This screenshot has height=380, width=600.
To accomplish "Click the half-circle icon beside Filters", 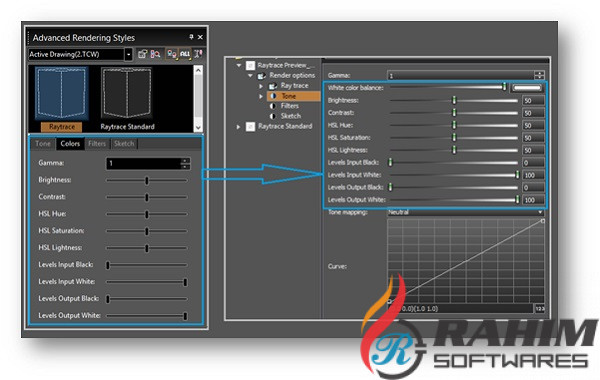I will tap(272, 106).
